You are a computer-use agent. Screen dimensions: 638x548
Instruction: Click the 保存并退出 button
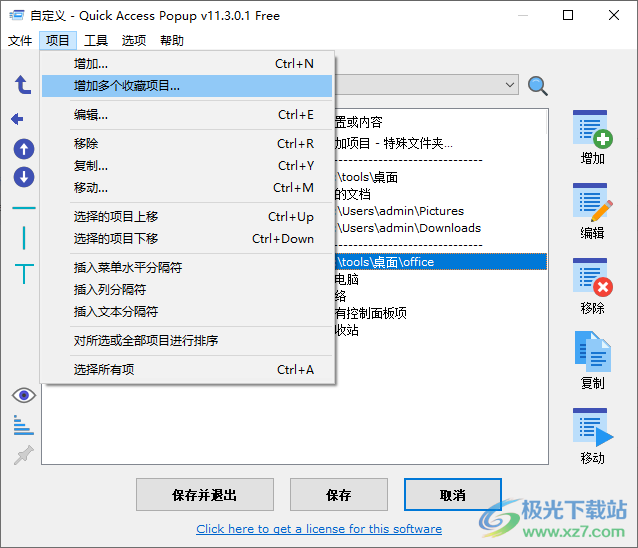coord(205,495)
